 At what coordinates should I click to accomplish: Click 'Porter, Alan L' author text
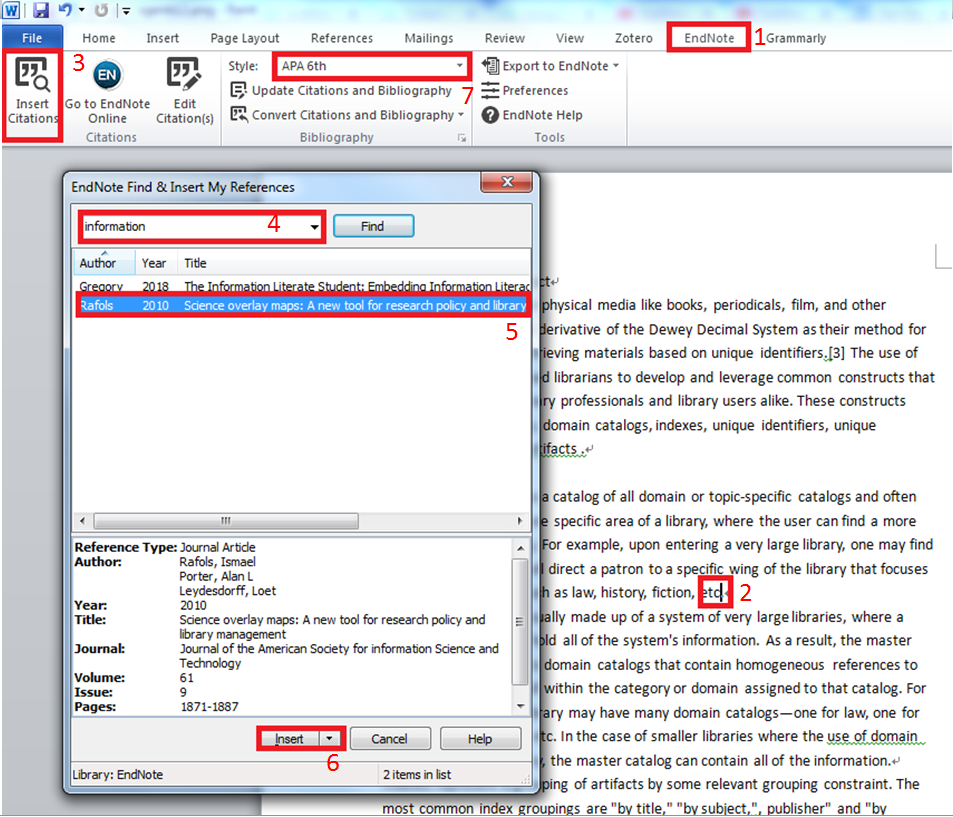(216, 576)
